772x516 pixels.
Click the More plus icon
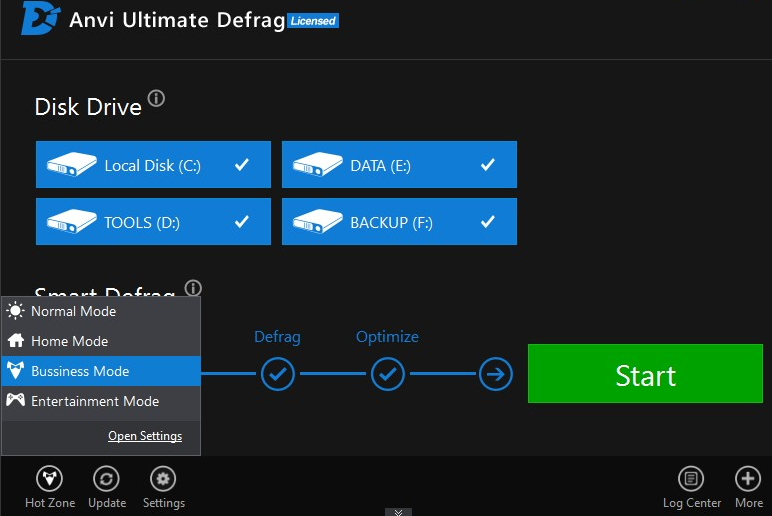(x=748, y=479)
